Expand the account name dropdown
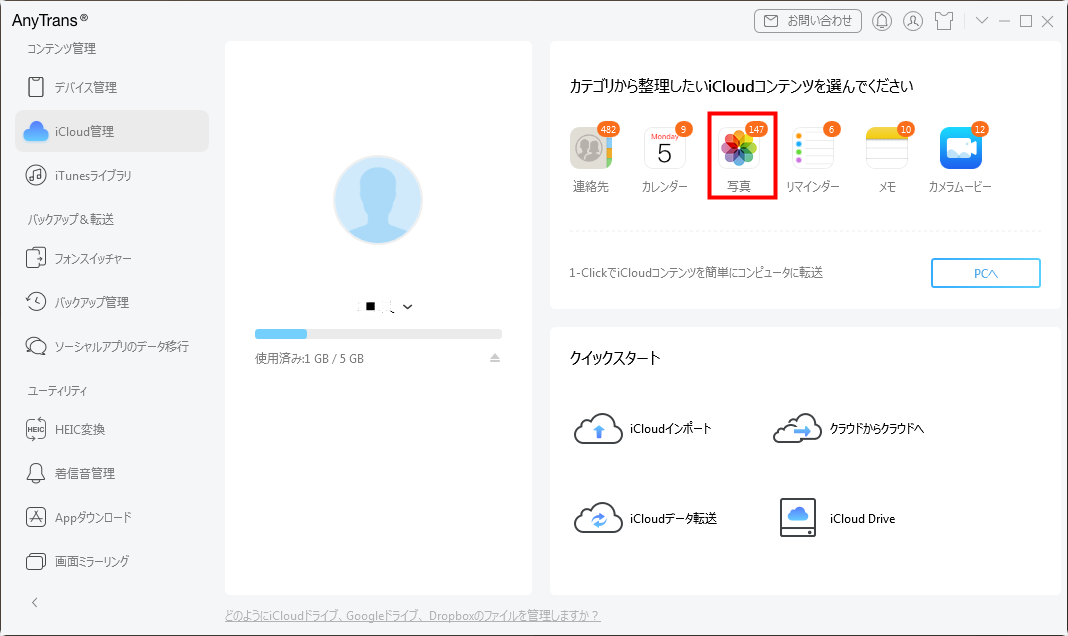 coord(407,306)
